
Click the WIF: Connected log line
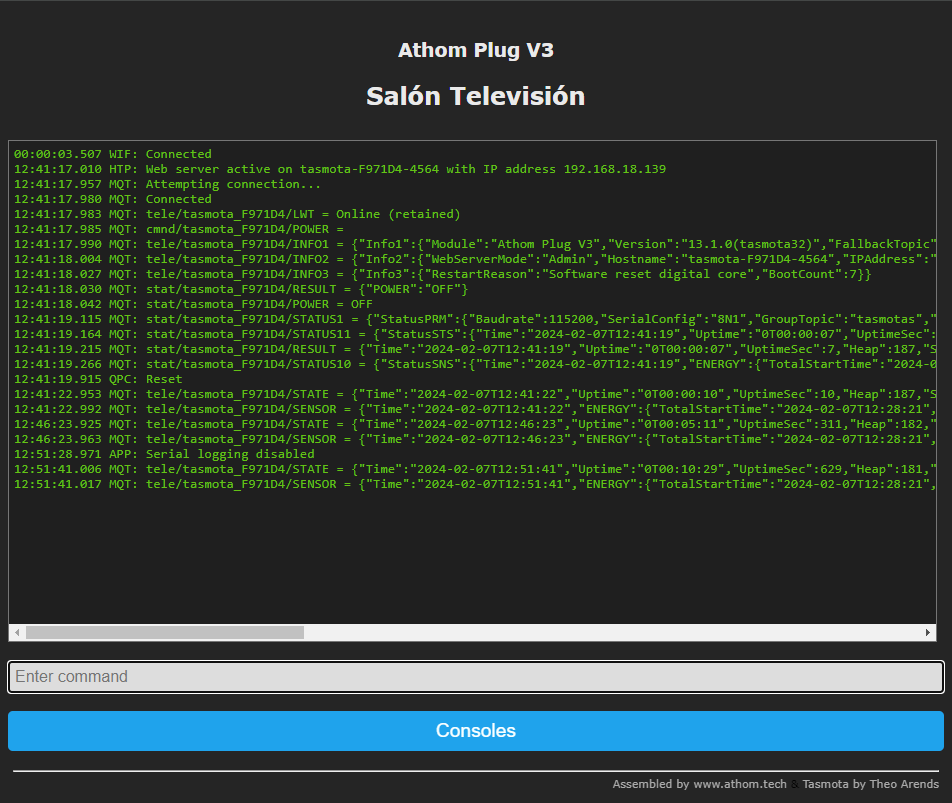[x=113, y=154]
